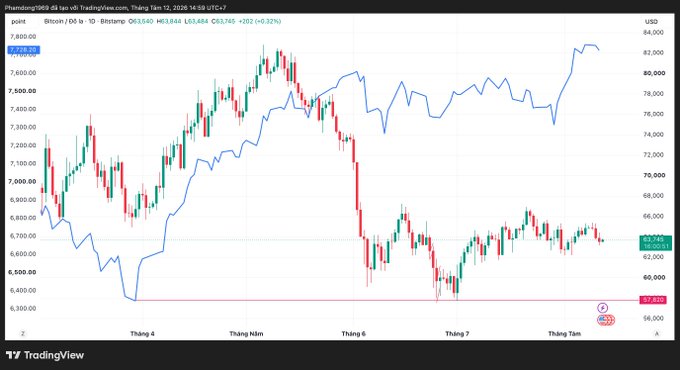Click the Tháng 7 time axis label
680x370 pixels.
[457, 334]
